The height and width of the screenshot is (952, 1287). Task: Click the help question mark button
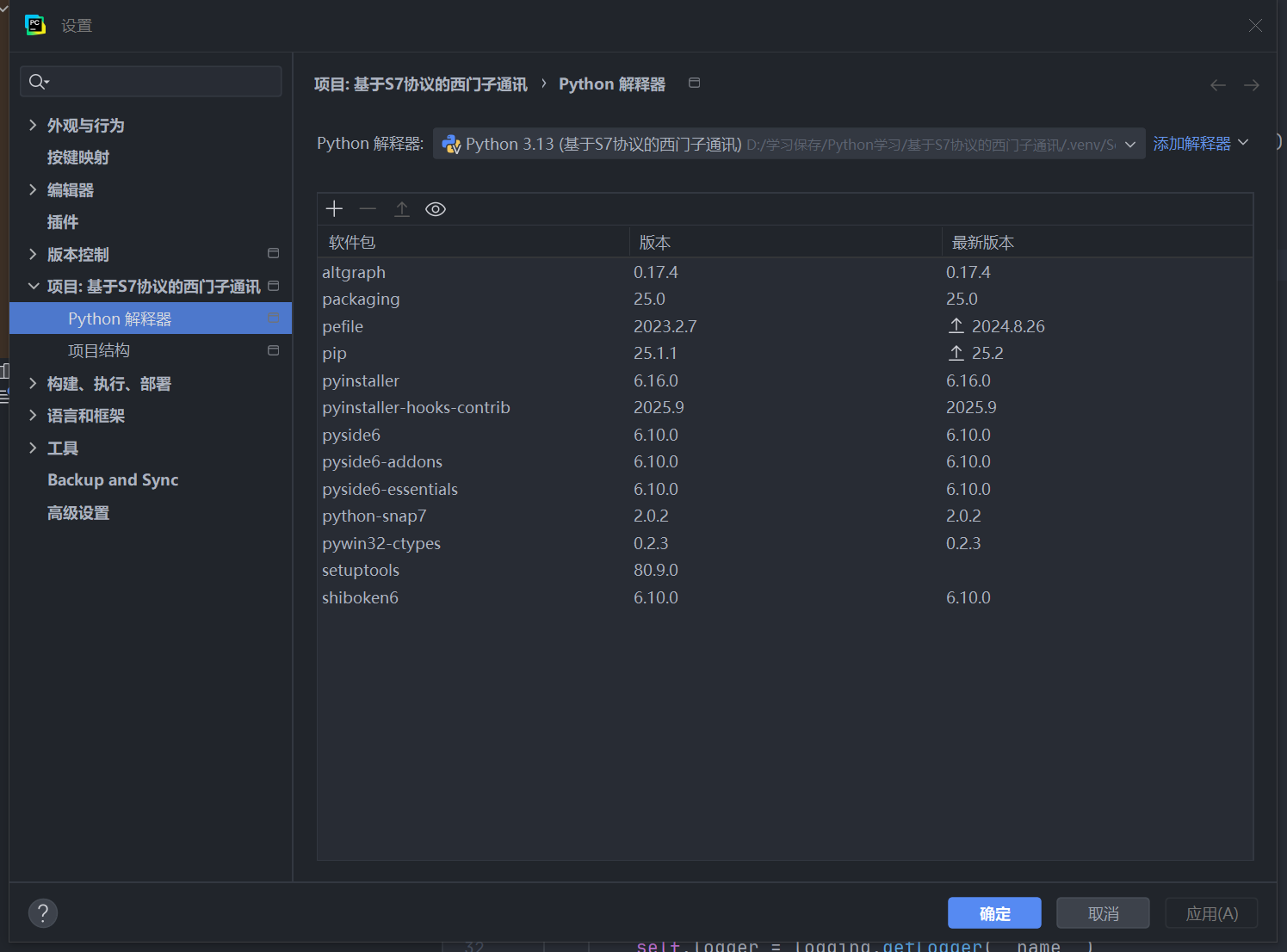(43, 913)
